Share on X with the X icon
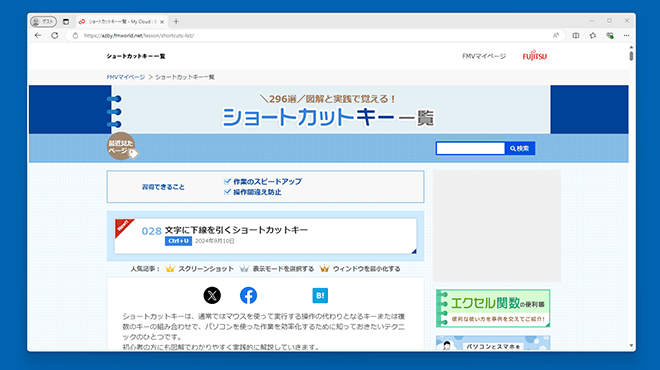Viewport: 660px width, 370px height. pos(212,295)
